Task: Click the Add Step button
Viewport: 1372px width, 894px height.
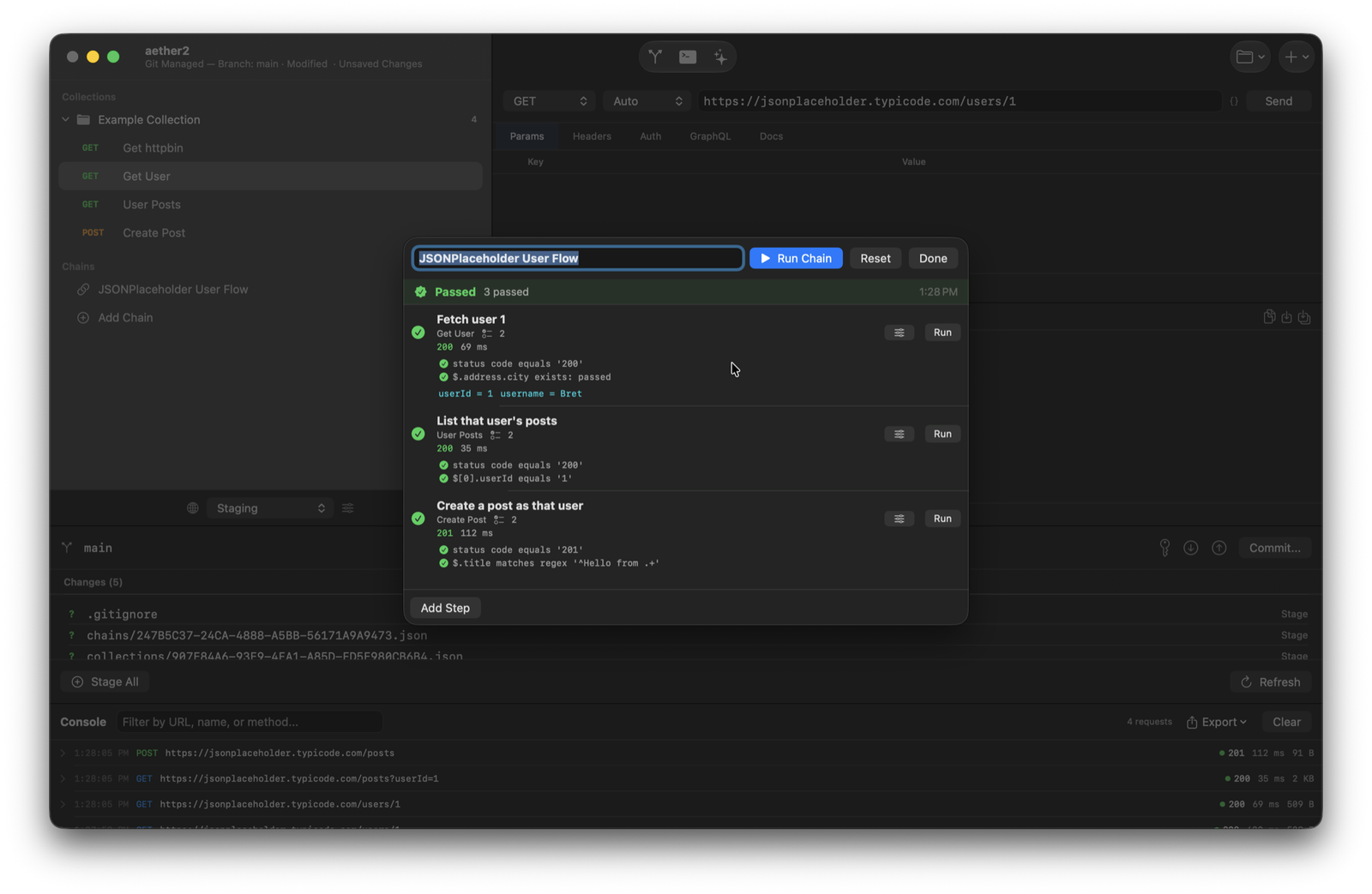Action: [x=445, y=608]
